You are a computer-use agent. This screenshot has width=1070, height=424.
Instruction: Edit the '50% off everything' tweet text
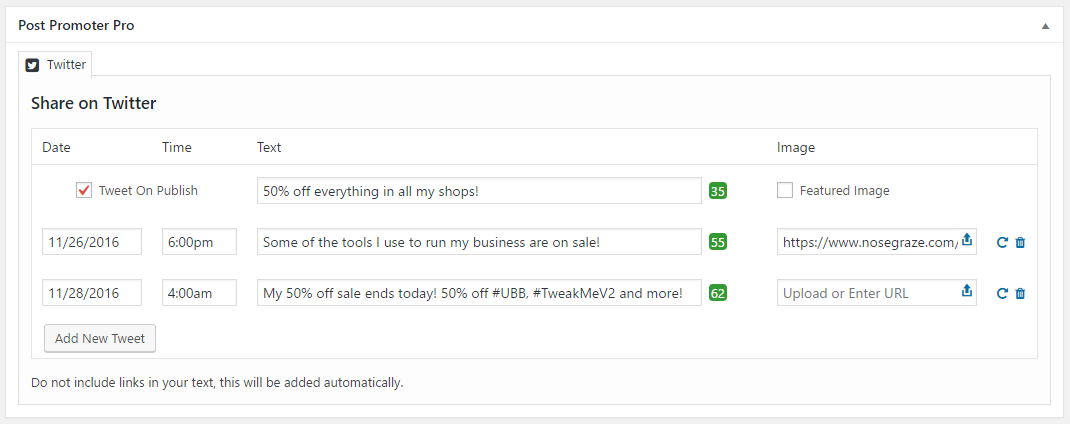[479, 191]
